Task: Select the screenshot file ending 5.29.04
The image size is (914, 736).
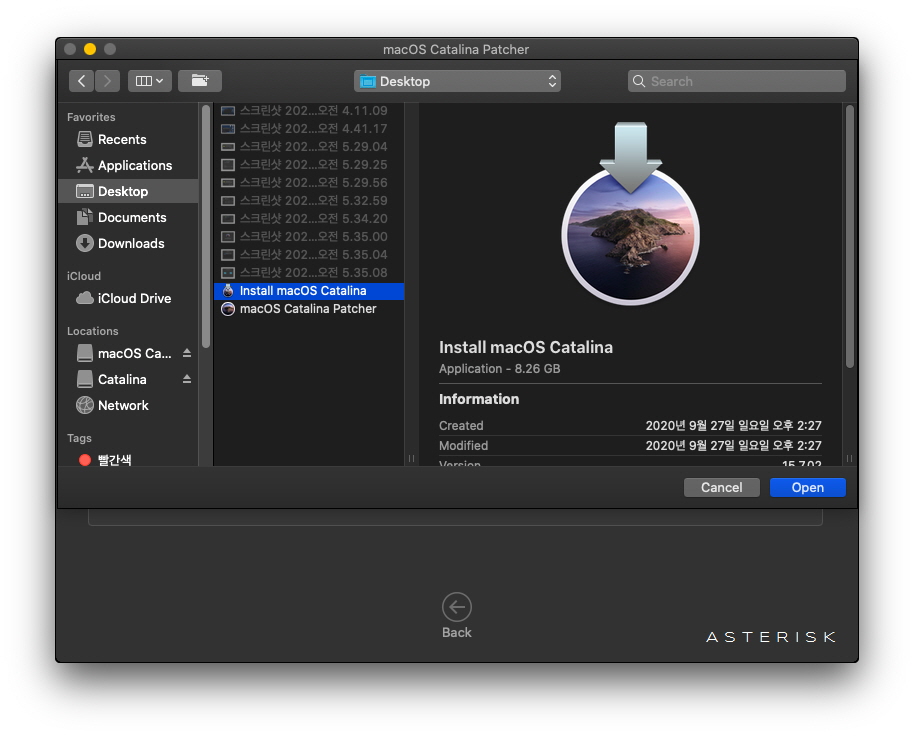Action: click(x=309, y=146)
